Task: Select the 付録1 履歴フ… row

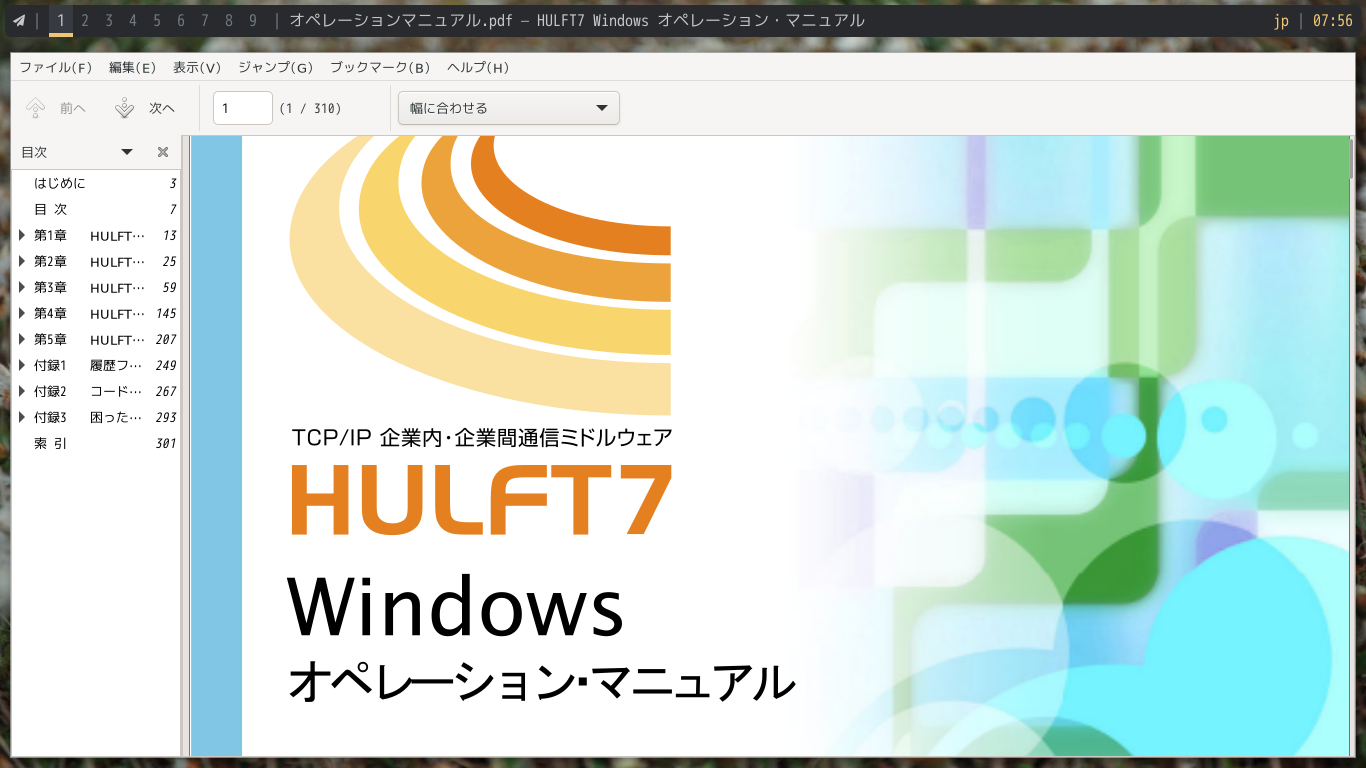Action: pos(96,365)
